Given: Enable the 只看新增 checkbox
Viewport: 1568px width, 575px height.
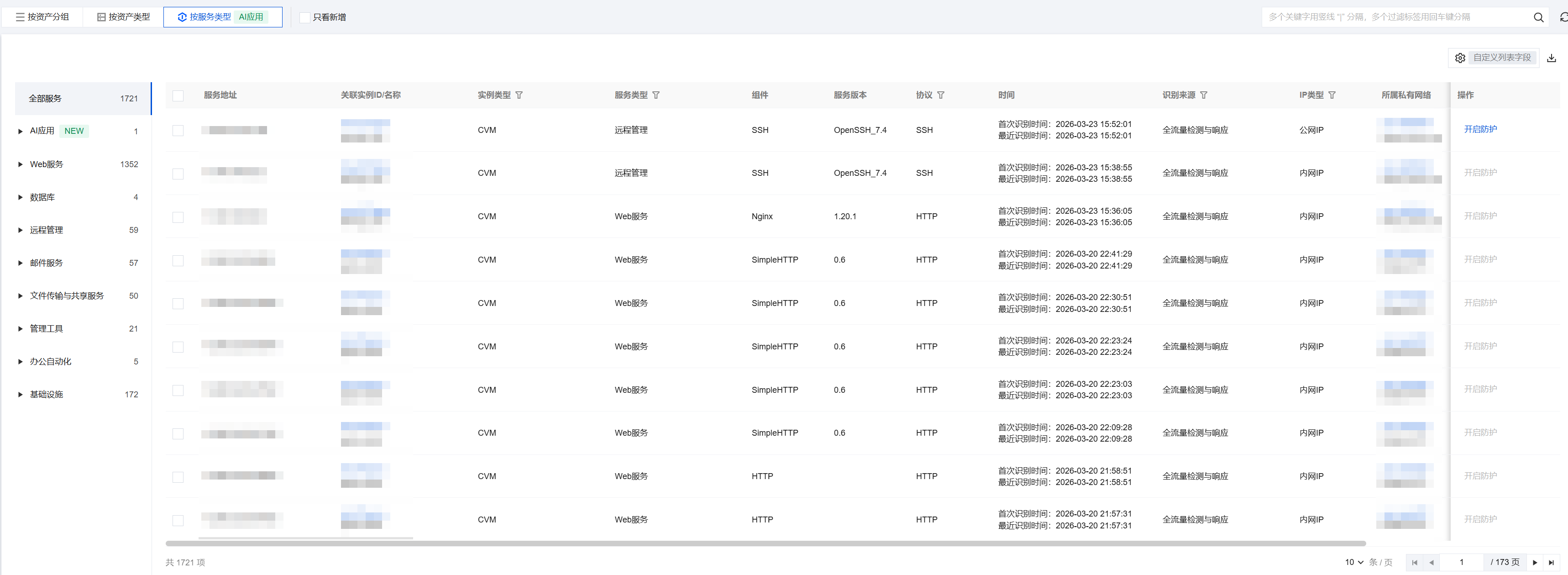Looking at the screenshot, I should 305,18.
